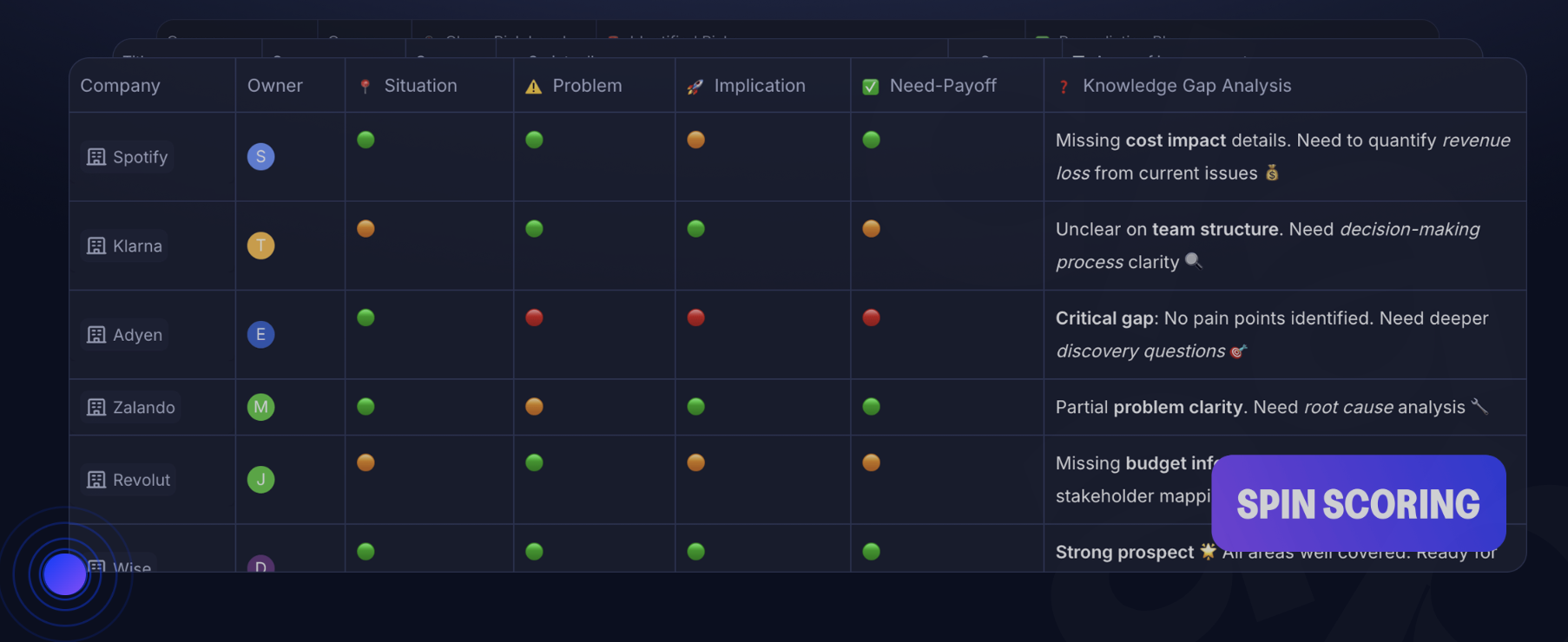Open the Klarna company chip

pos(124,246)
